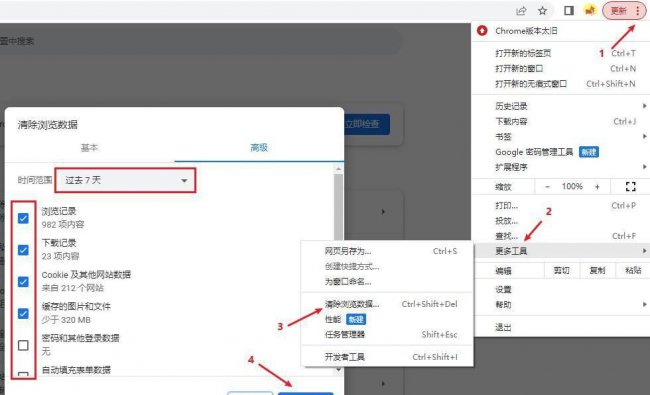Click the 100% zoom value

pyautogui.click(x=572, y=187)
